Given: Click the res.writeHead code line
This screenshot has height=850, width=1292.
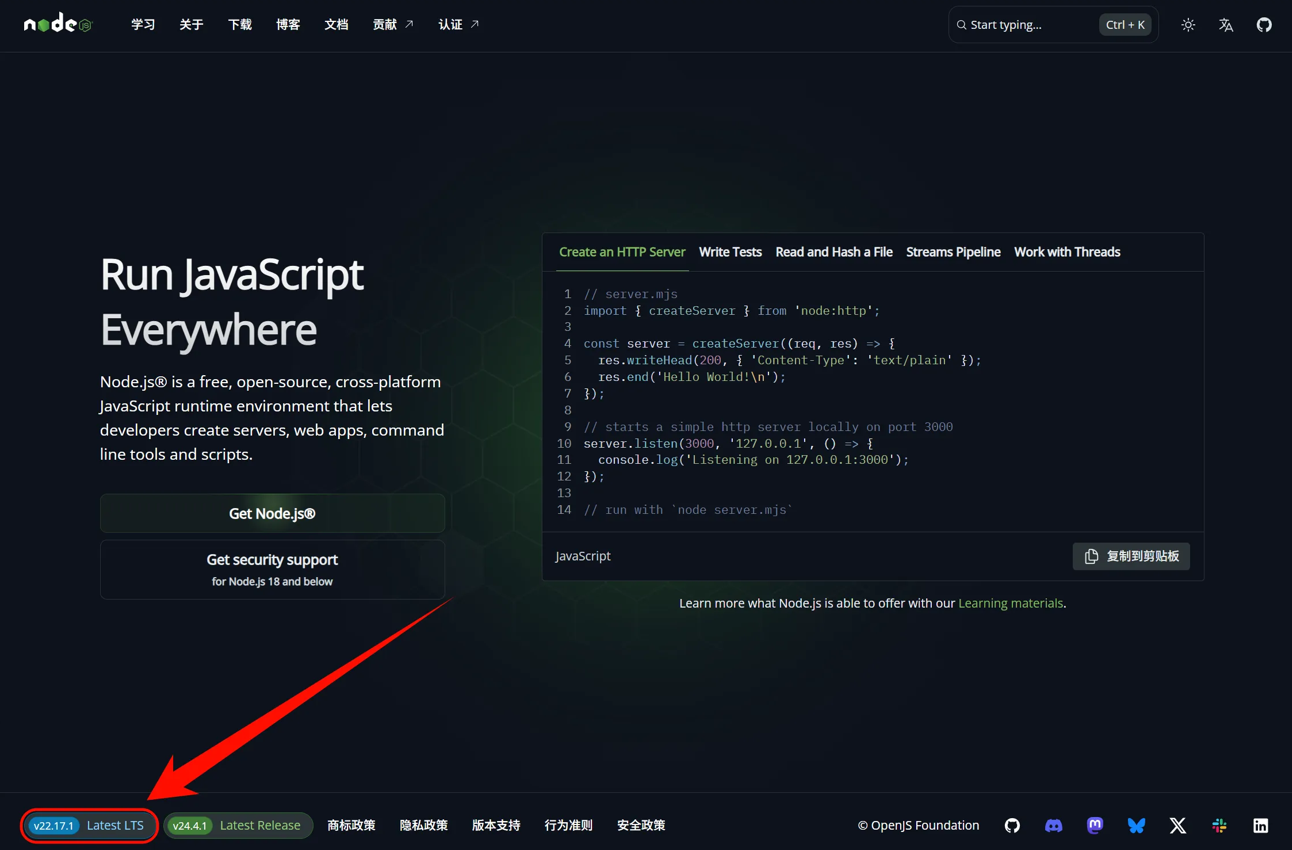Looking at the screenshot, I should click(x=790, y=360).
